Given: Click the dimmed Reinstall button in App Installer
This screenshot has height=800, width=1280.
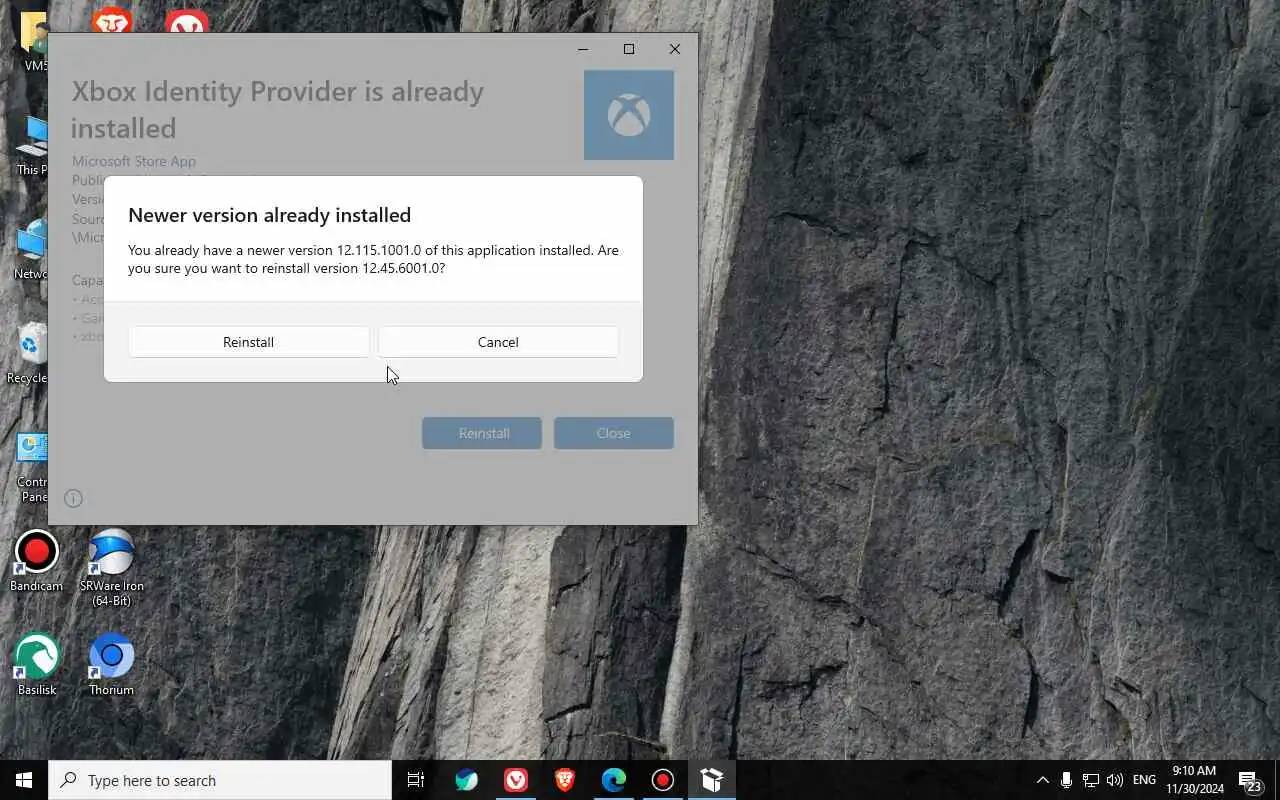Looking at the screenshot, I should tap(482, 433).
